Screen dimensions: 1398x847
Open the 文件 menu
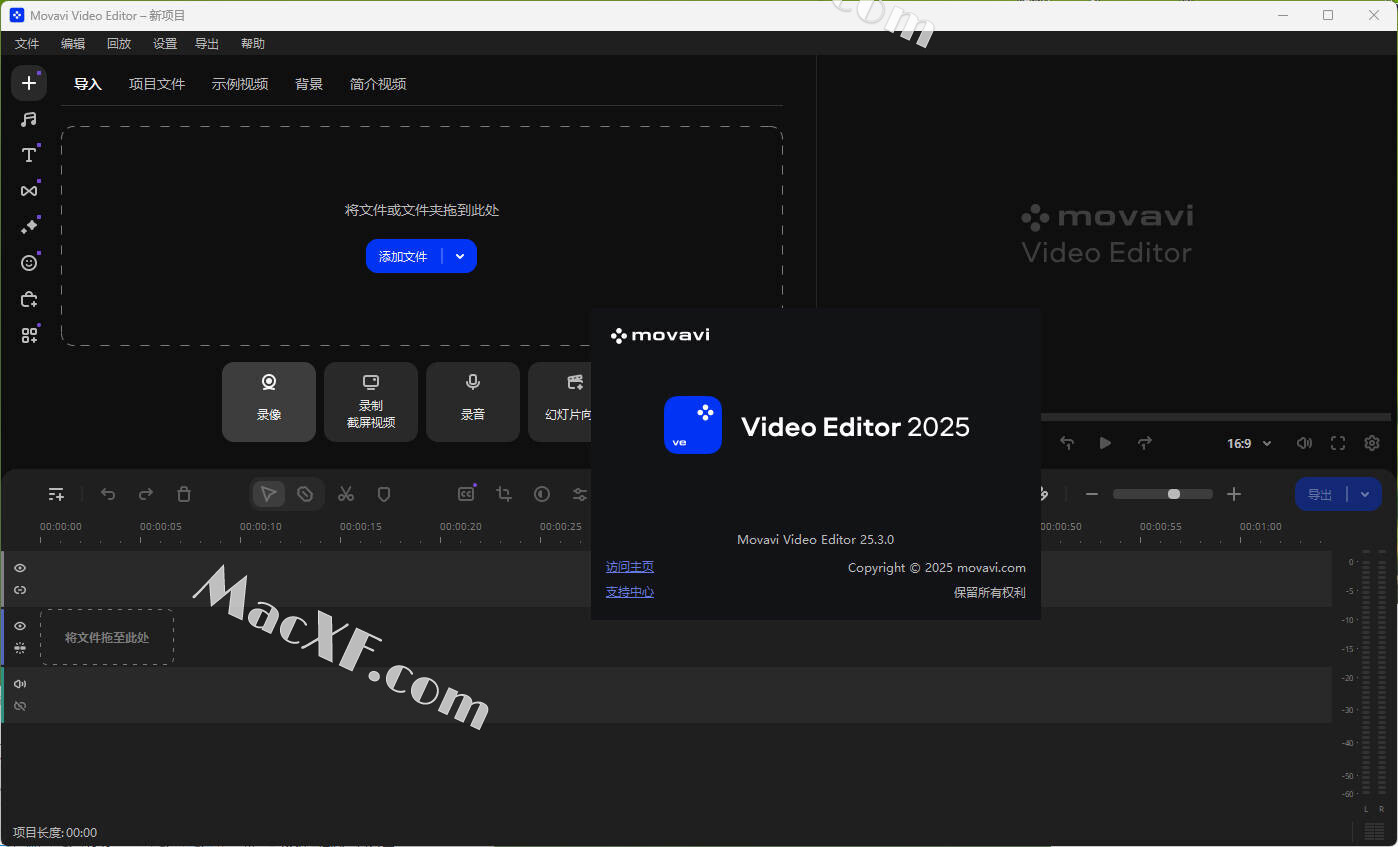pyautogui.click(x=27, y=44)
